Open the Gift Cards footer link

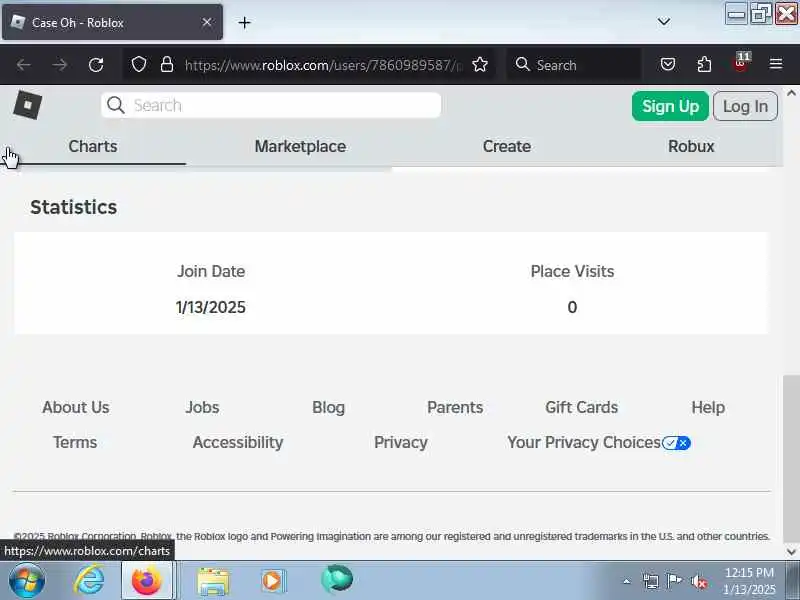pos(582,407)
